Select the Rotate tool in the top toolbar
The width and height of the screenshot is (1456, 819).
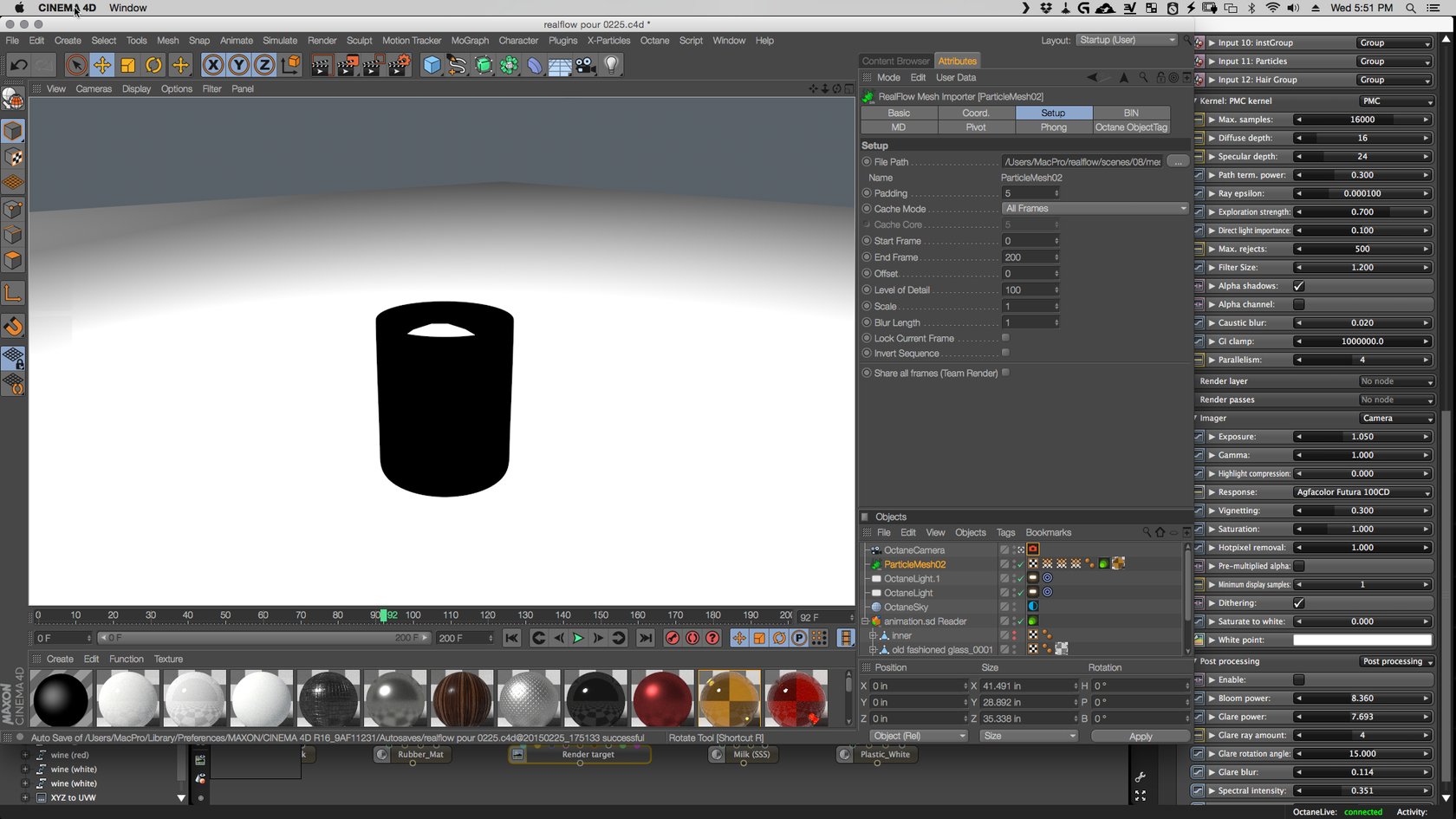click(154, 65)
